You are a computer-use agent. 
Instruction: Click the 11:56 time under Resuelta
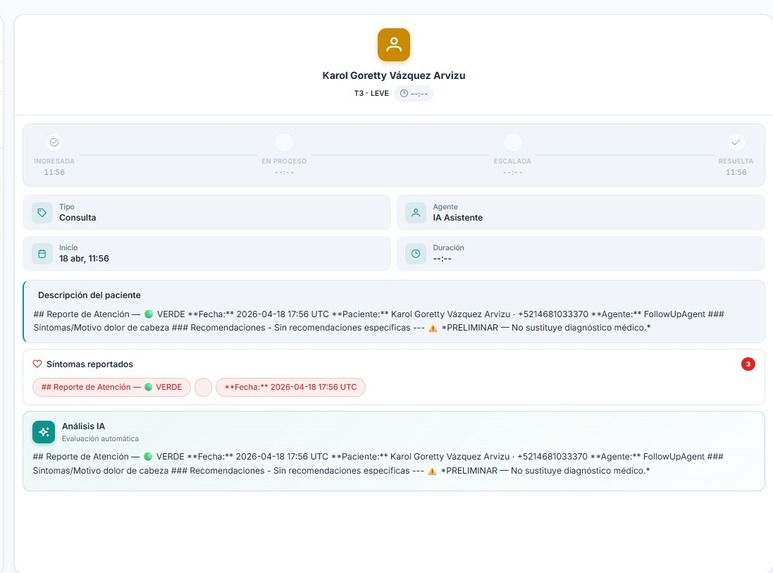tap(736, 172)
